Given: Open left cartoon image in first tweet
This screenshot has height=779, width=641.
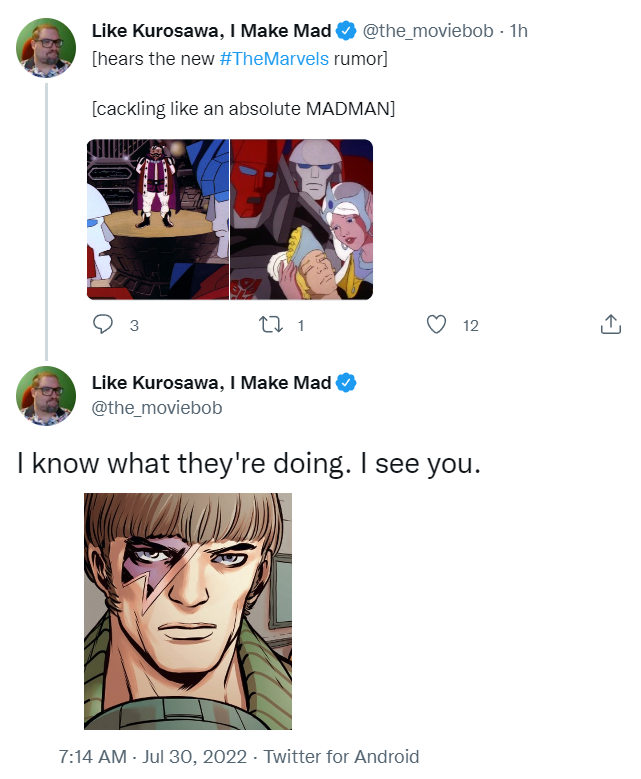Looking at the screenshot, I should (158, 219).
